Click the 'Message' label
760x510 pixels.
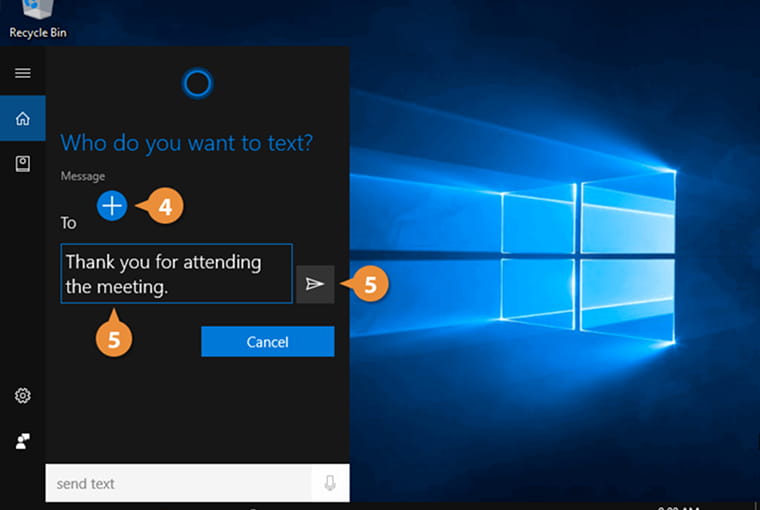[x=82, y=176]
